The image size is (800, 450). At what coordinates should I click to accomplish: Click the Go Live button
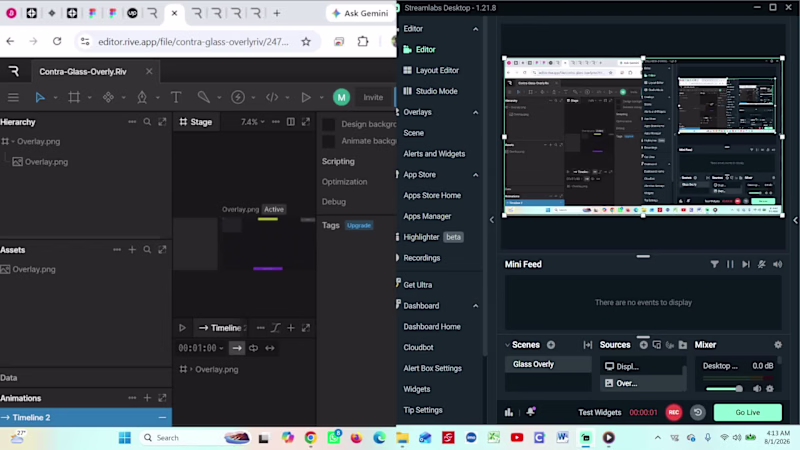pos(747,412)
